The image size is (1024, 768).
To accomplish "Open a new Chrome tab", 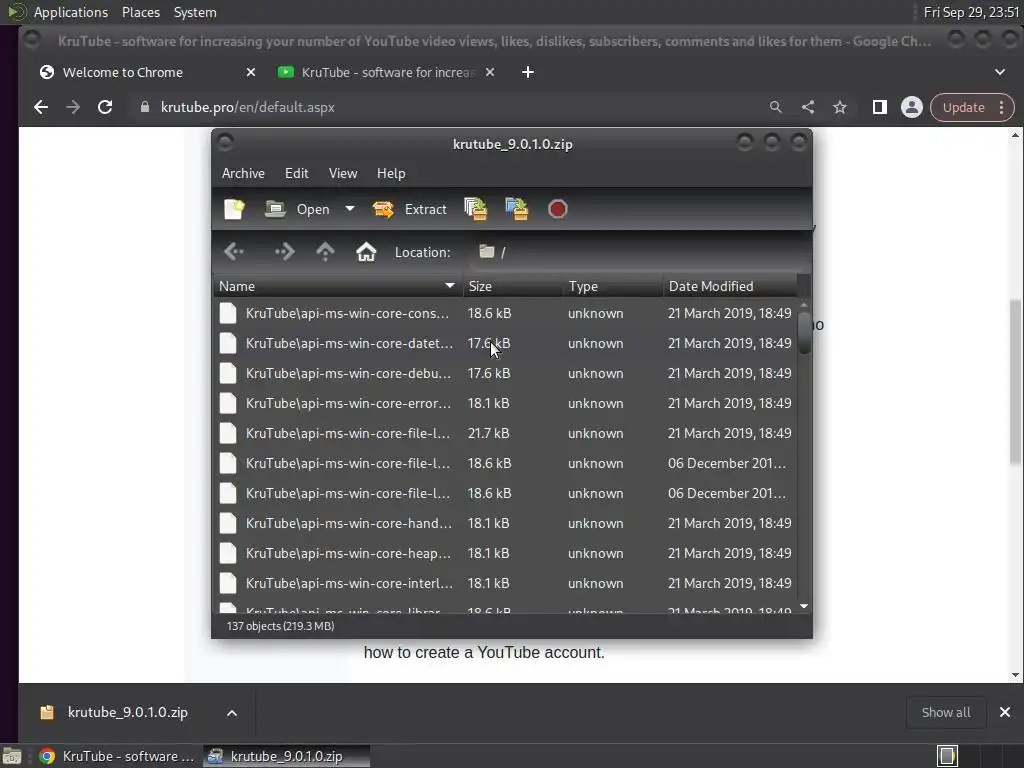I will 528,72.
